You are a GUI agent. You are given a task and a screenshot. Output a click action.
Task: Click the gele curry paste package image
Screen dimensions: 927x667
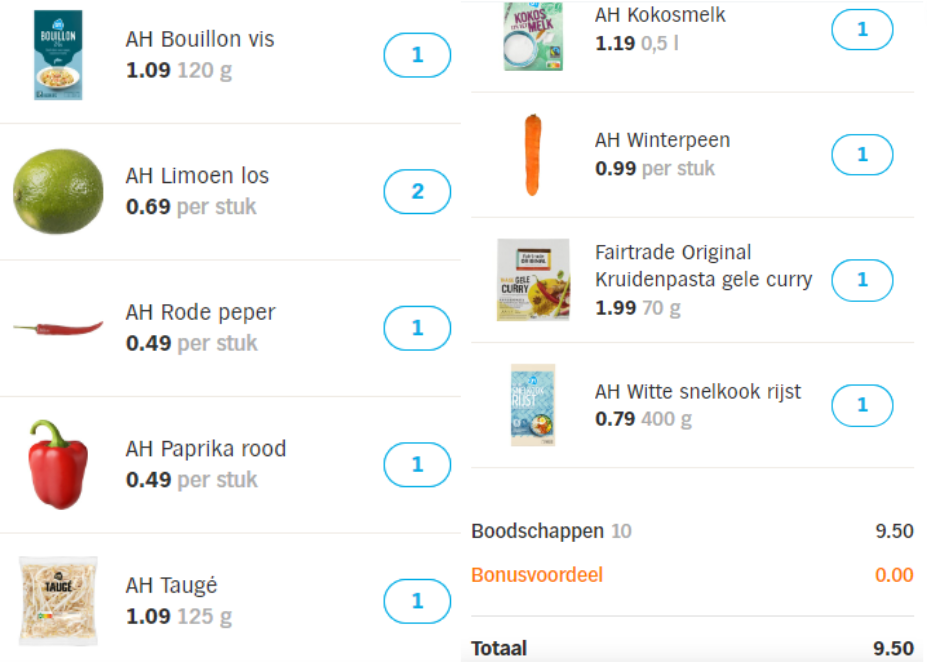click(x=533, y=280)
